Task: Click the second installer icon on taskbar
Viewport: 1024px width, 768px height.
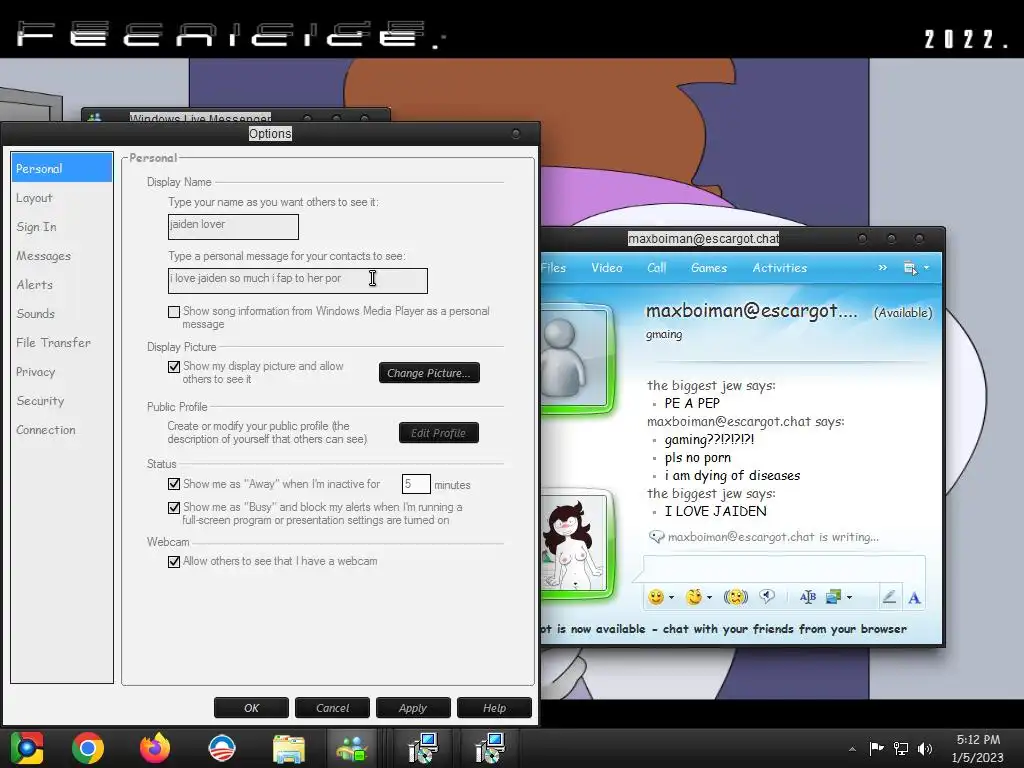Action: (x=489, y=748)
